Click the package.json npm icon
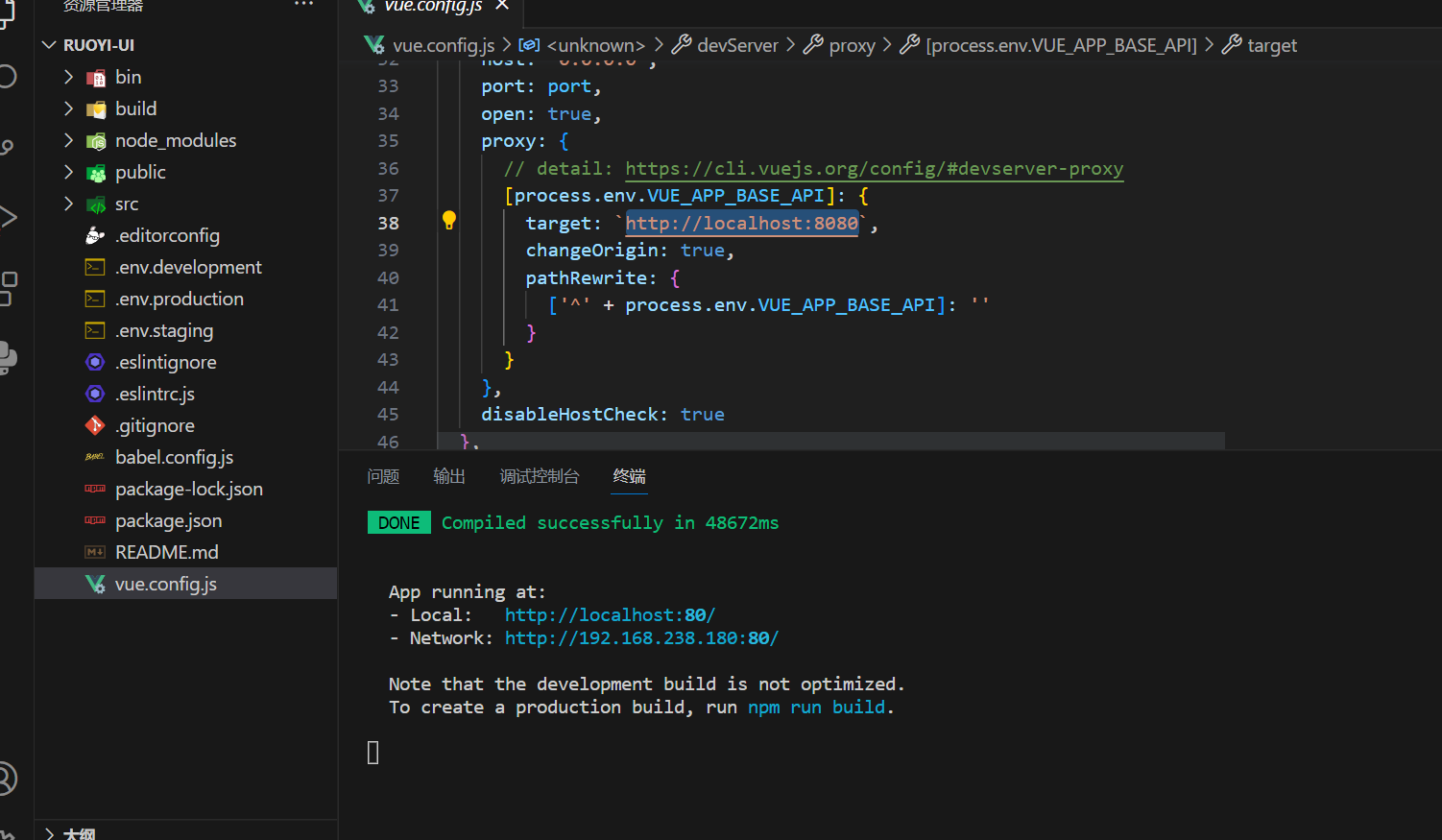Viewport: 1442px width, 840px height. pos(95,520)
